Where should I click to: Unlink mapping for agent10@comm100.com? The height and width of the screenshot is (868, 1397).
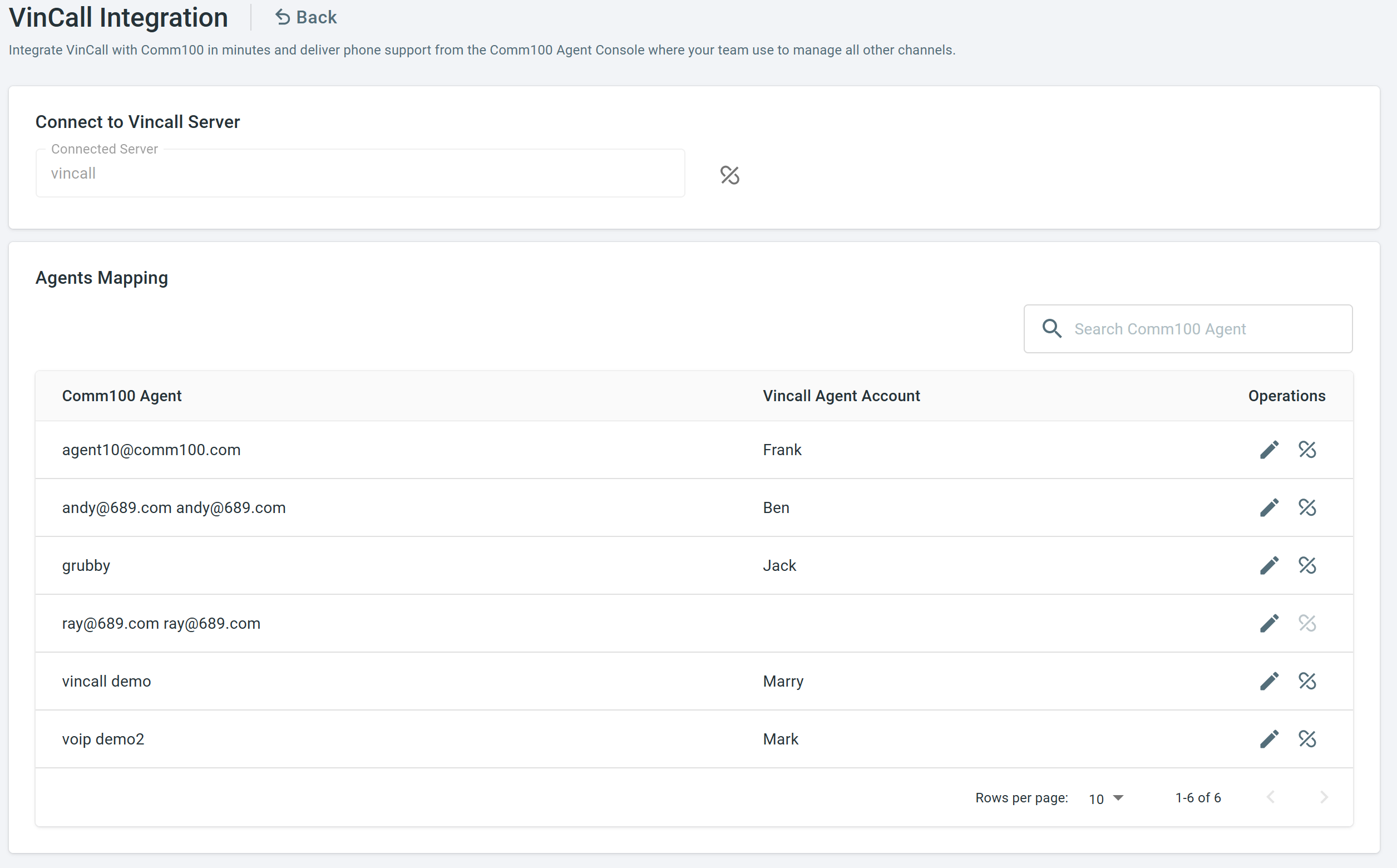tap(1307, 450)
